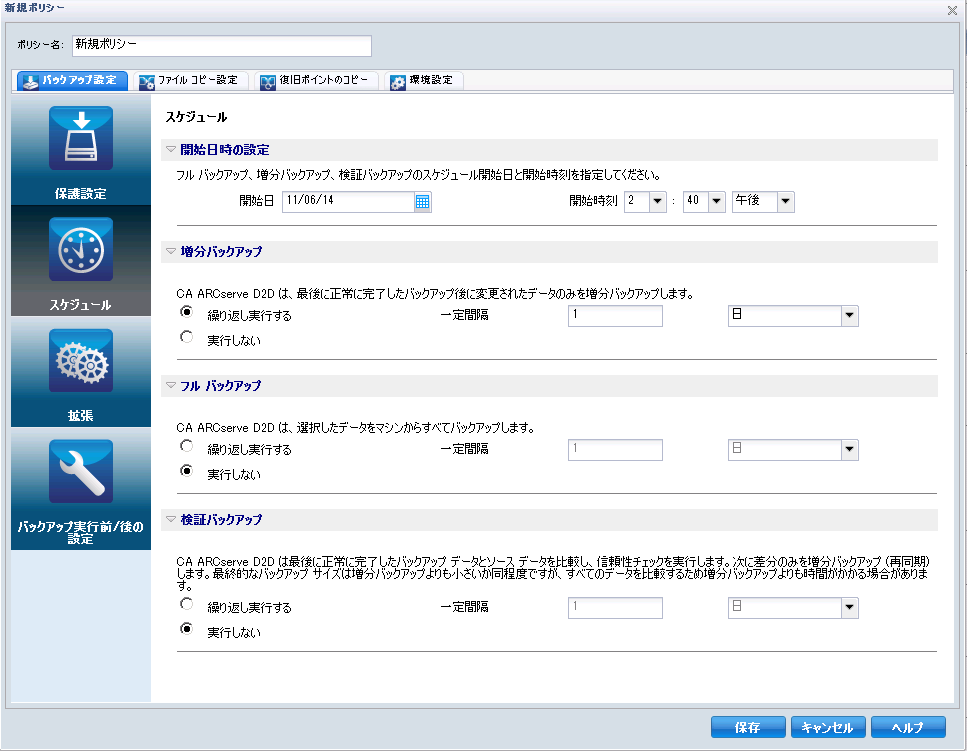The image size is (967, 751).
Task: Select 繰り返し実行する for 検証バックアップ
Action: click(x=186, y=604)
